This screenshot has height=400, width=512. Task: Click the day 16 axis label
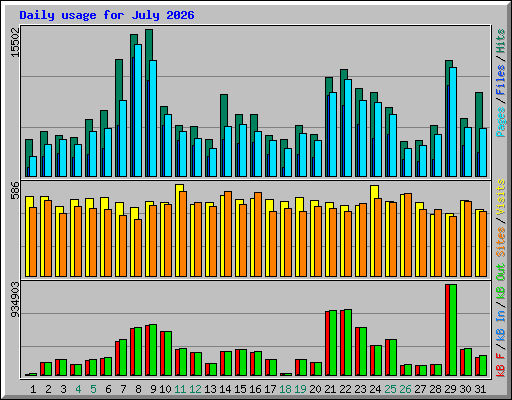(x=255, y=389)
